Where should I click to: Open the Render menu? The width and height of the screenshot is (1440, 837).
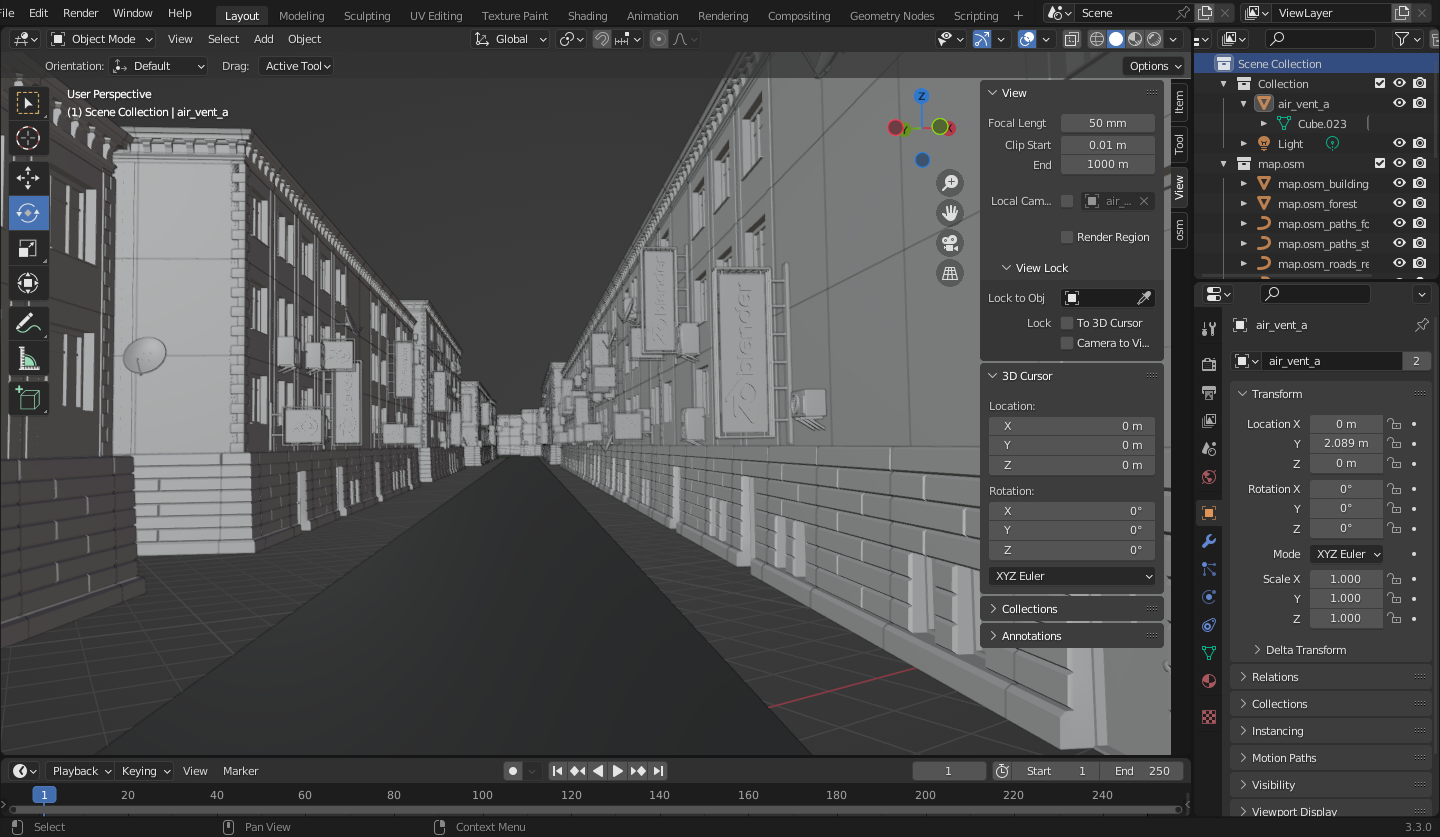coord(81,13)
